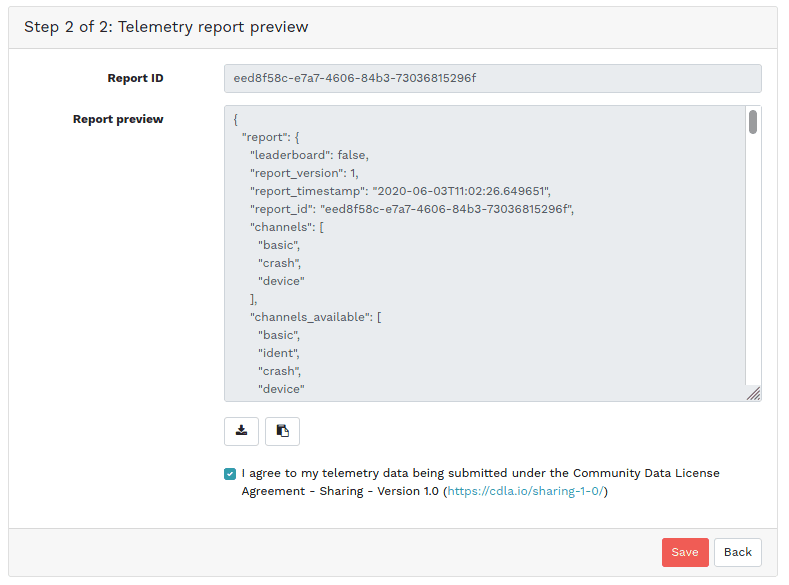Click the Report ID label

(135, 78)
